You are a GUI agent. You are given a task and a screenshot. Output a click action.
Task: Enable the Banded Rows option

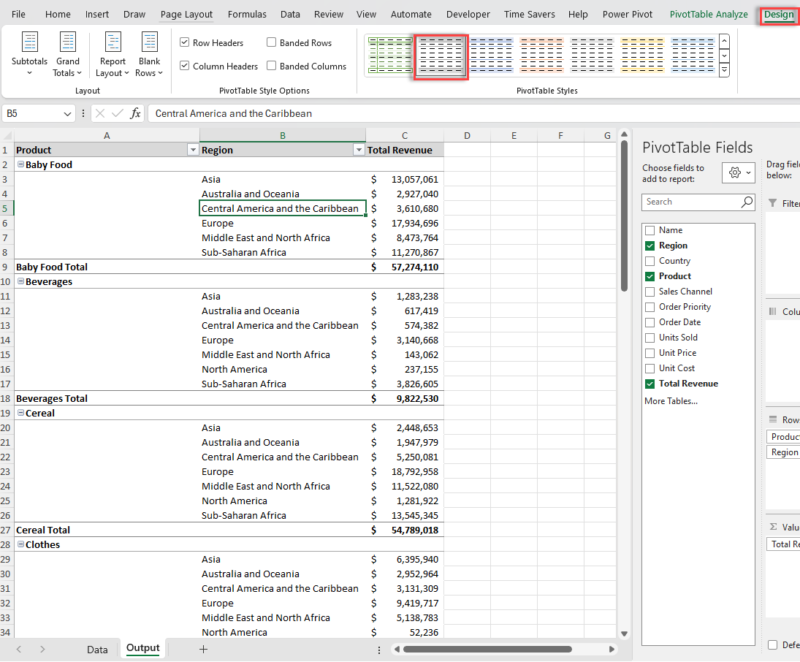272,43
